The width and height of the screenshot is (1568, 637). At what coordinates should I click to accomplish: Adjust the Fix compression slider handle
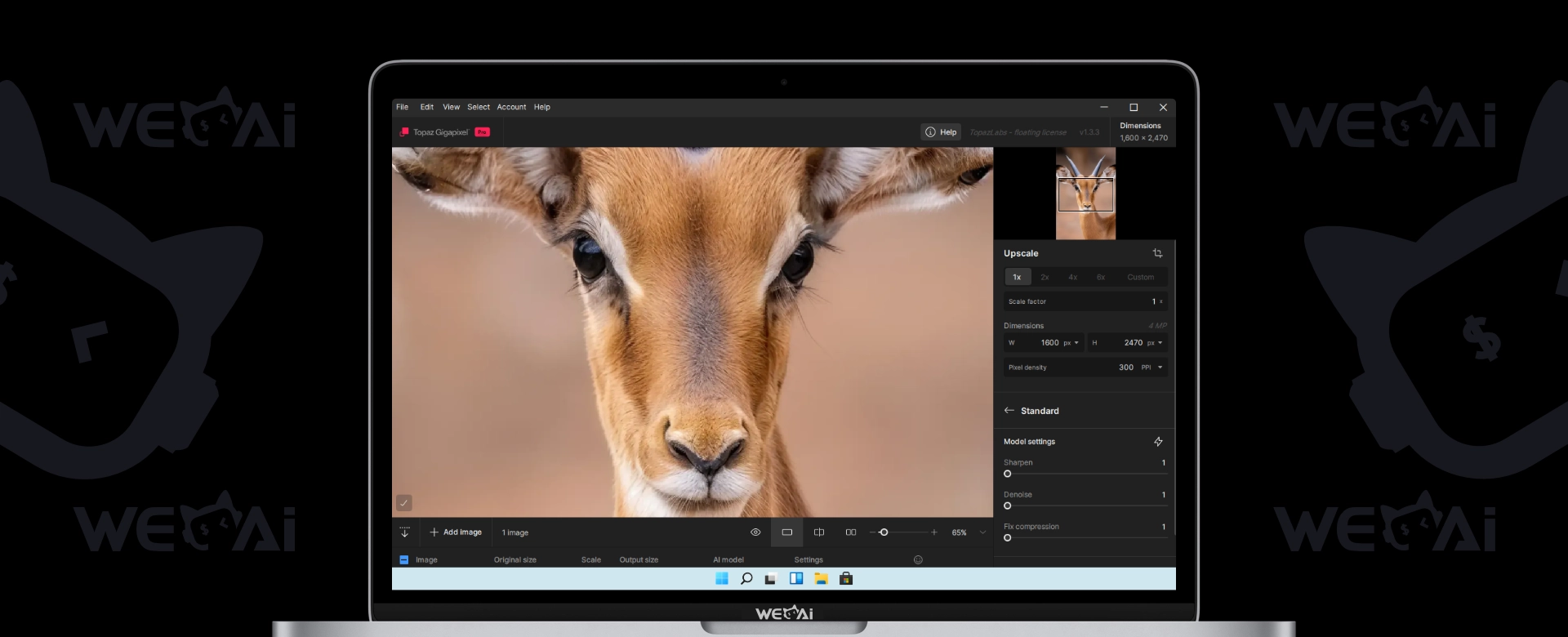click(1008, 538)
